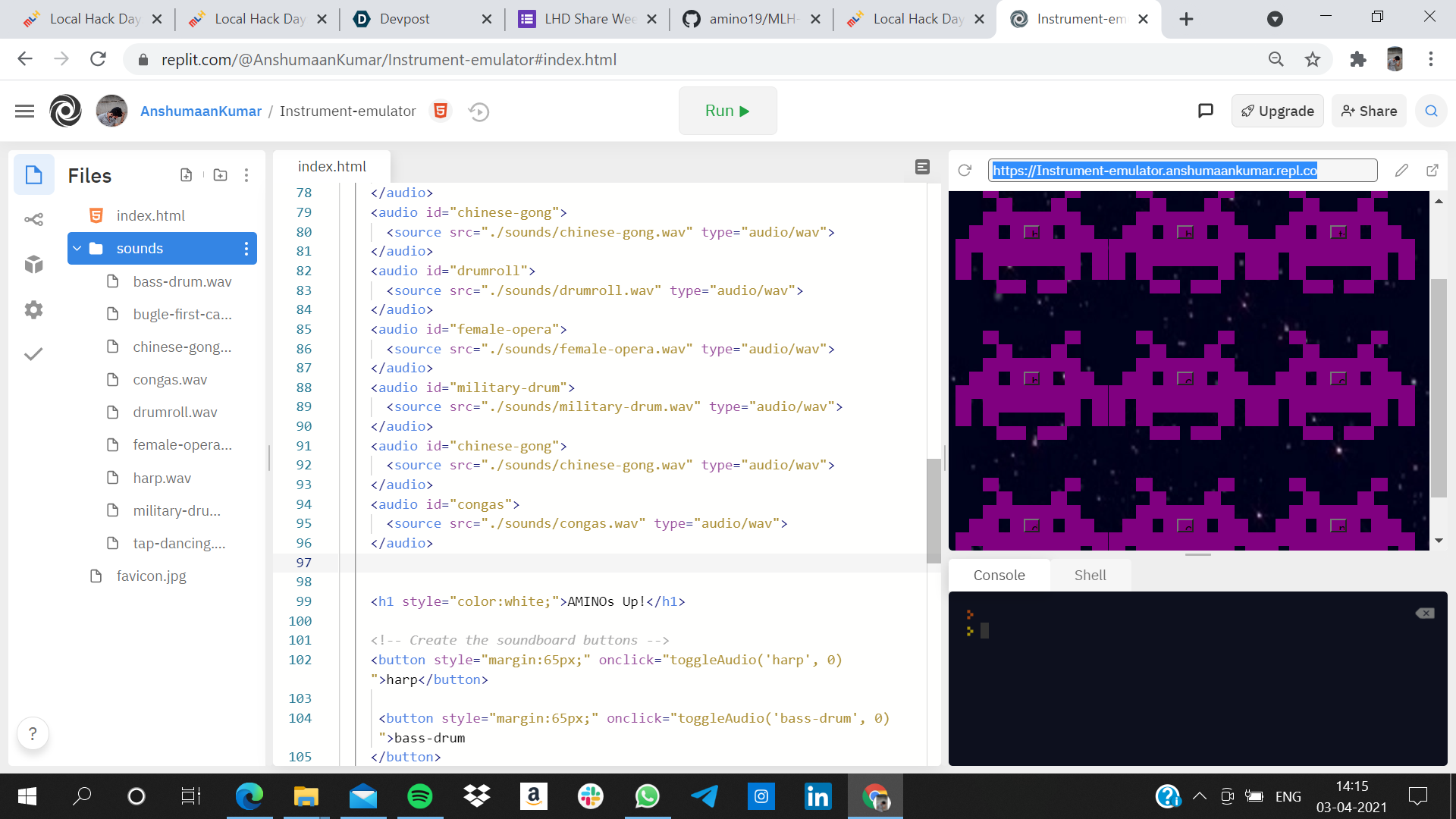This screenshot has width=1456, height=819.
Task: Open harp.wav in the file tree
Action: click(x=162, y=478)
